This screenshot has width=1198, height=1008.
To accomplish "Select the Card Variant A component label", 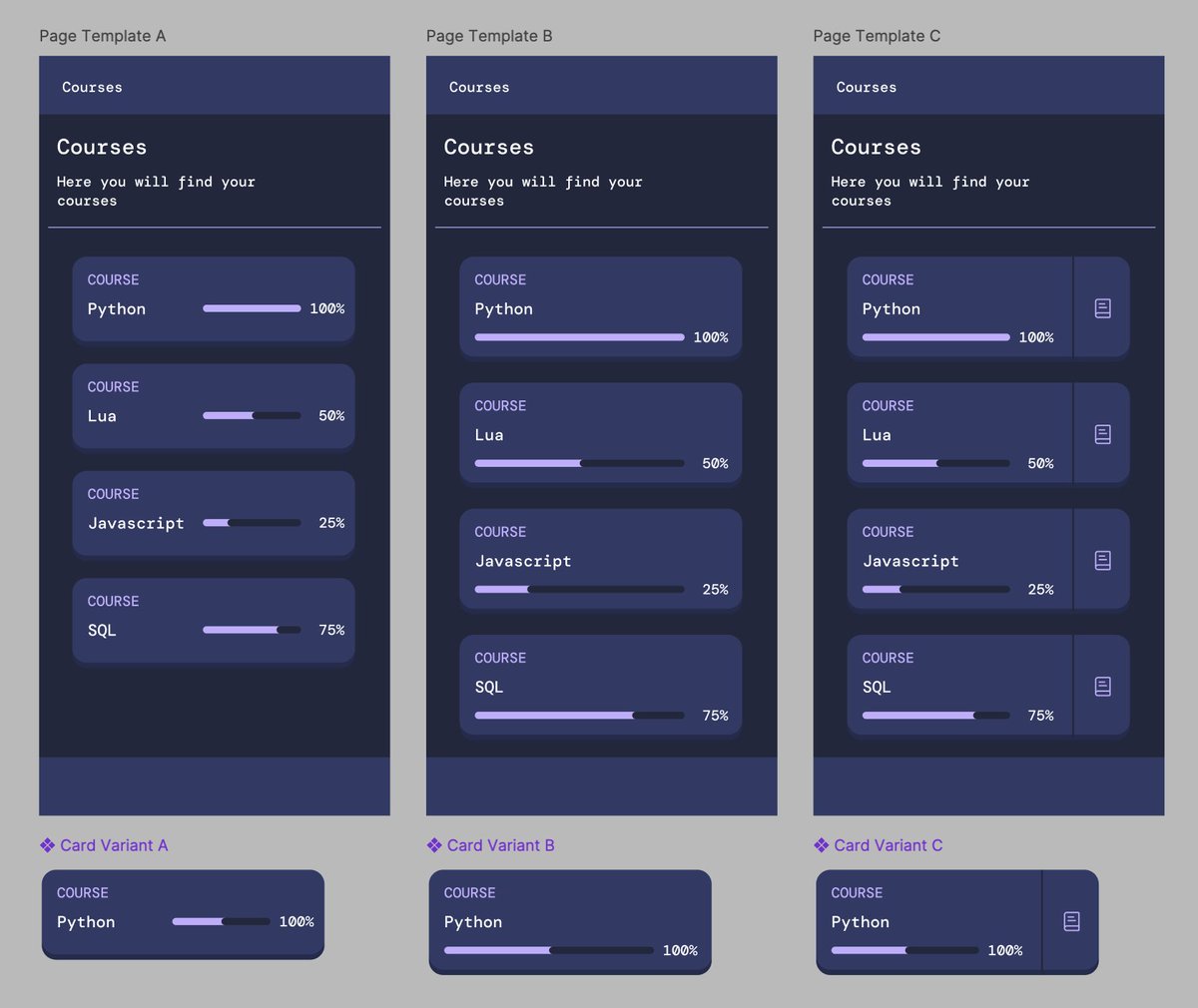I will (114, 845).
